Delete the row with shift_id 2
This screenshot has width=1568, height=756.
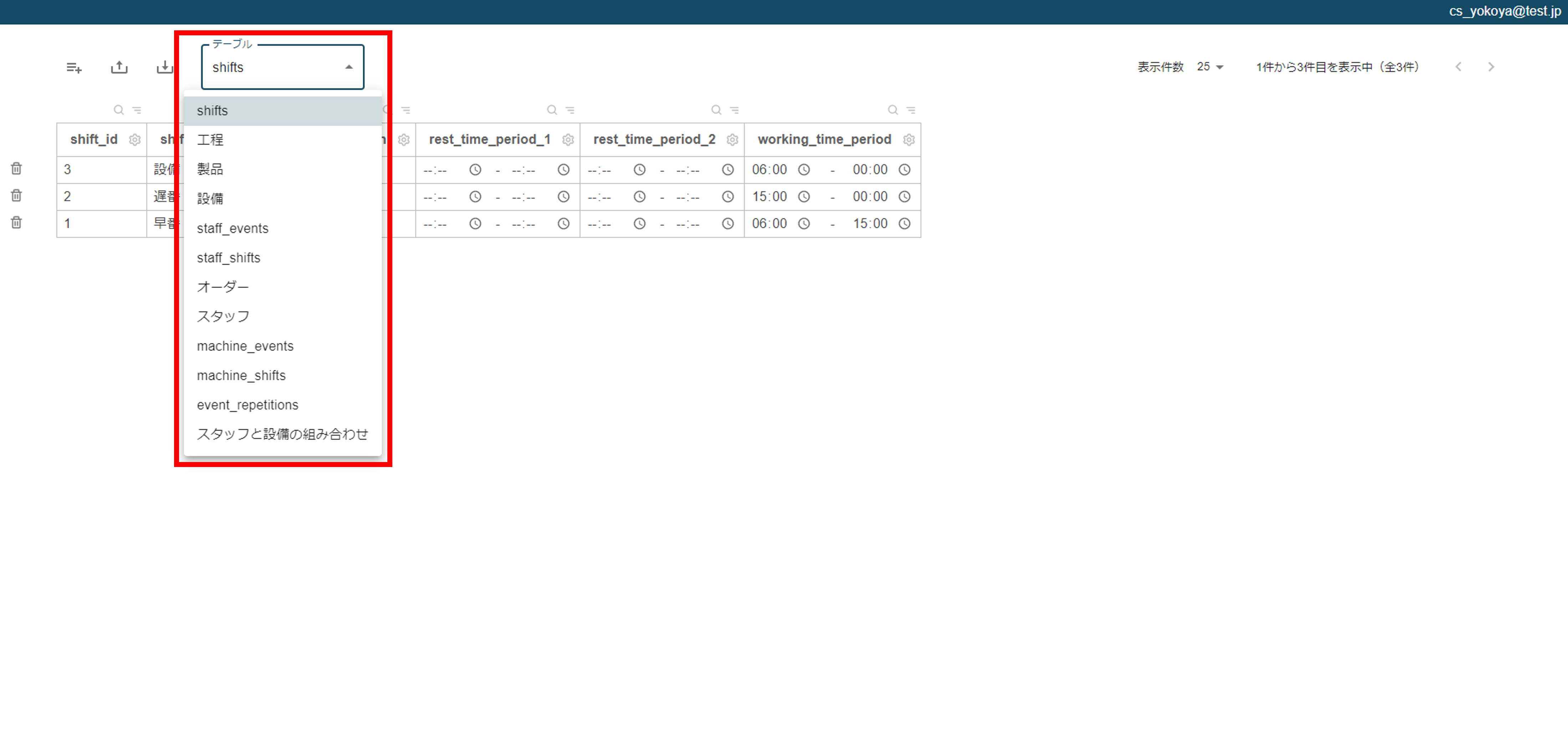[16, 196]
